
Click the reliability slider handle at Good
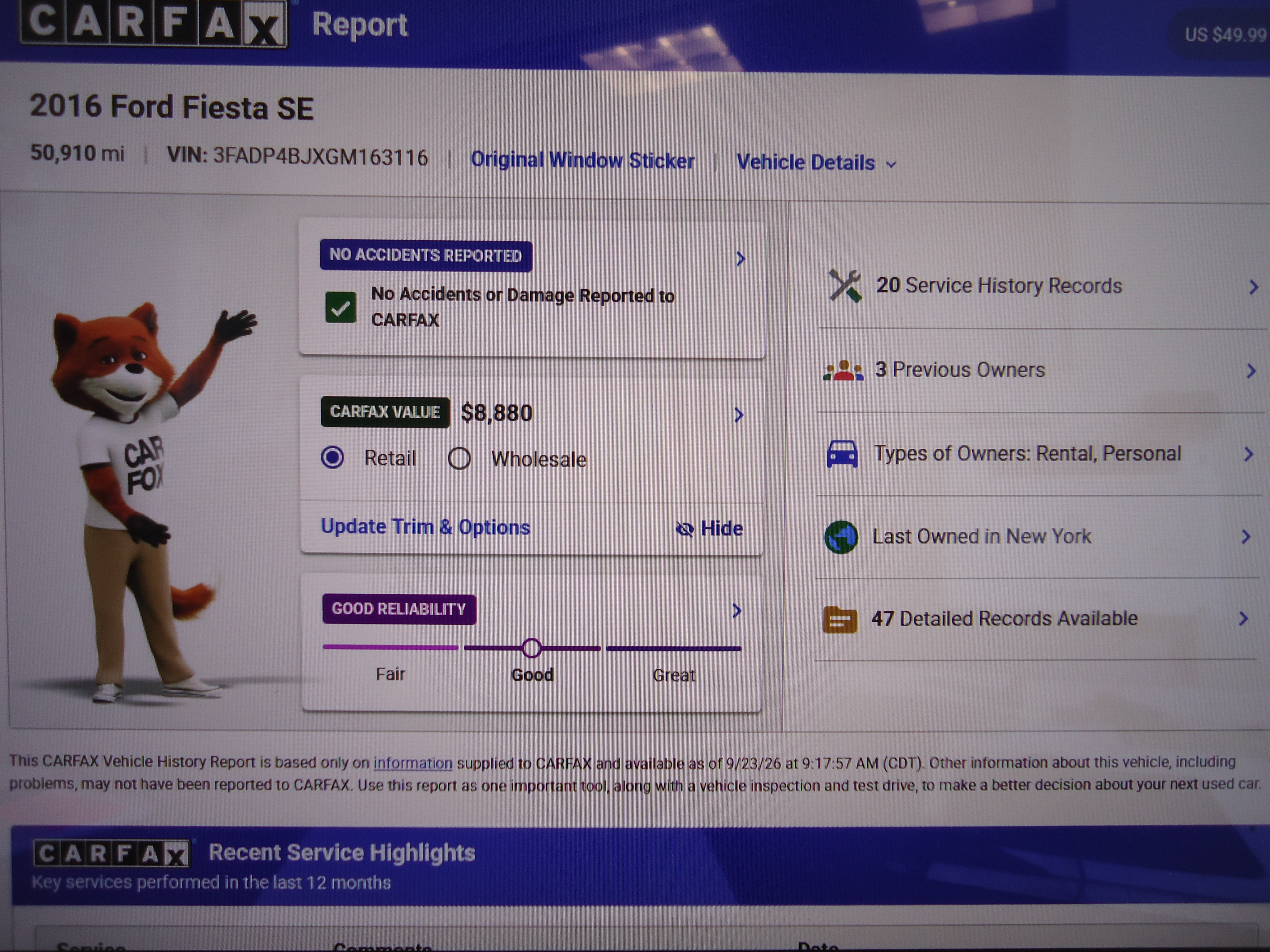click(532, 648)
